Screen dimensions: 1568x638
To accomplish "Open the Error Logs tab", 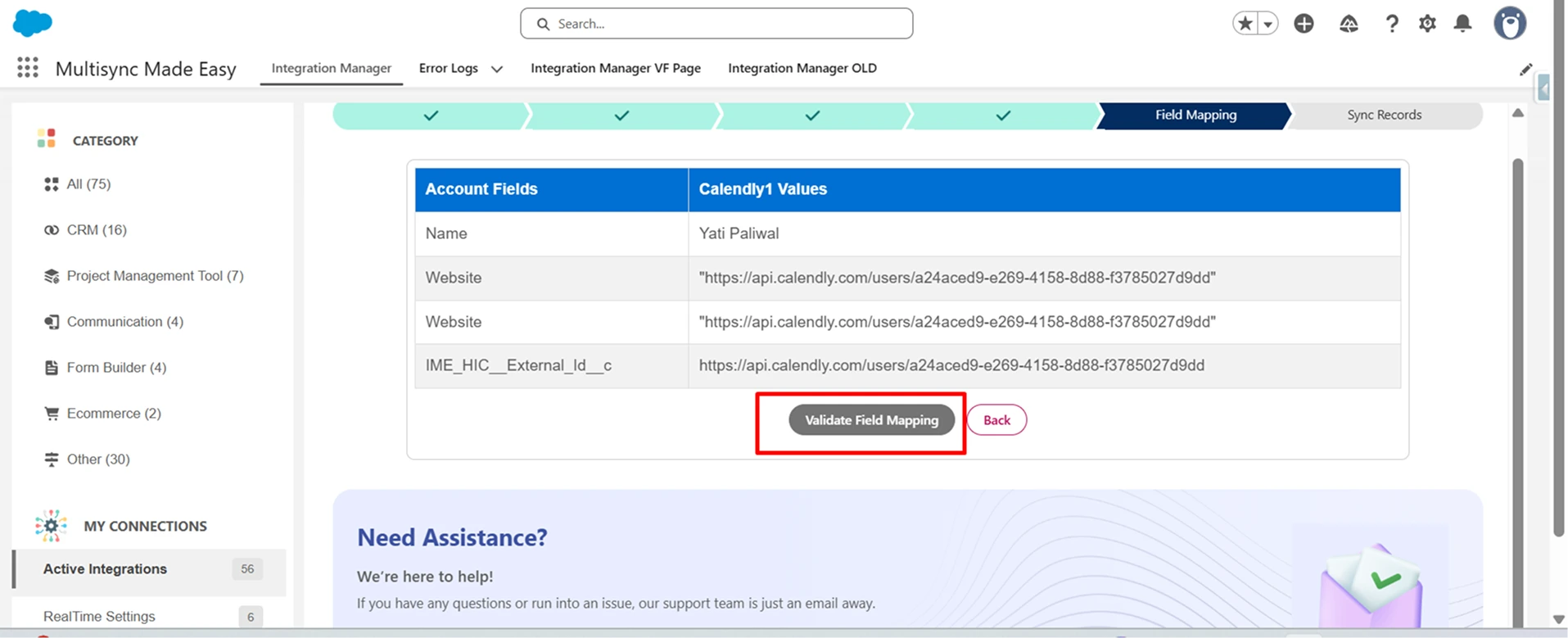I will tap(449, 68).
